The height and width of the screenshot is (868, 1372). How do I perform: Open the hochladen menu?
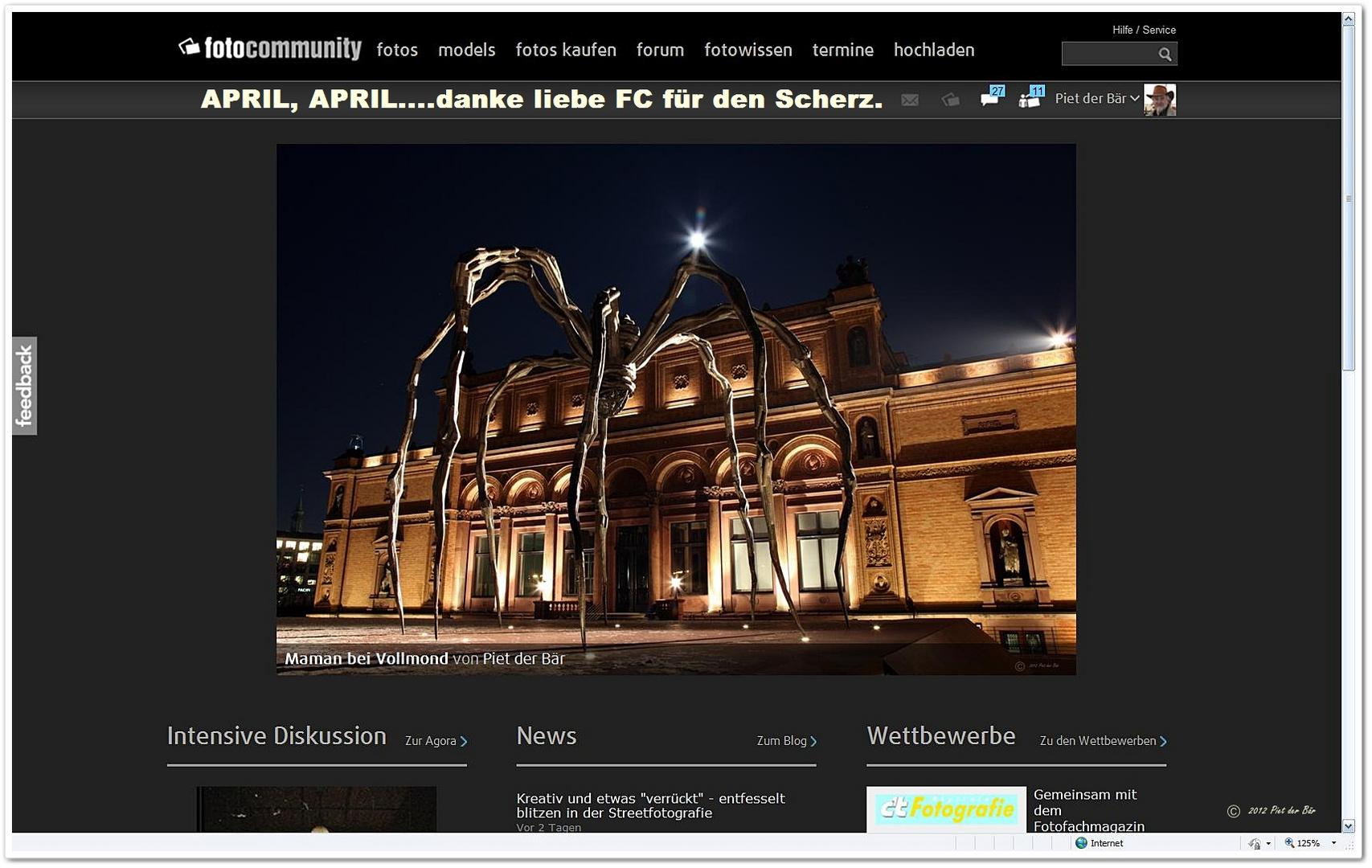coord(934,50)
